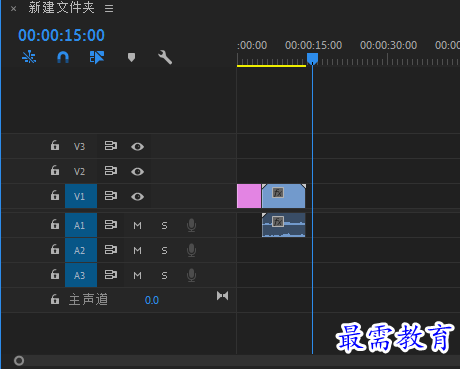
Task: Toggle A2 track targeting
Action: tap(81, 250)
